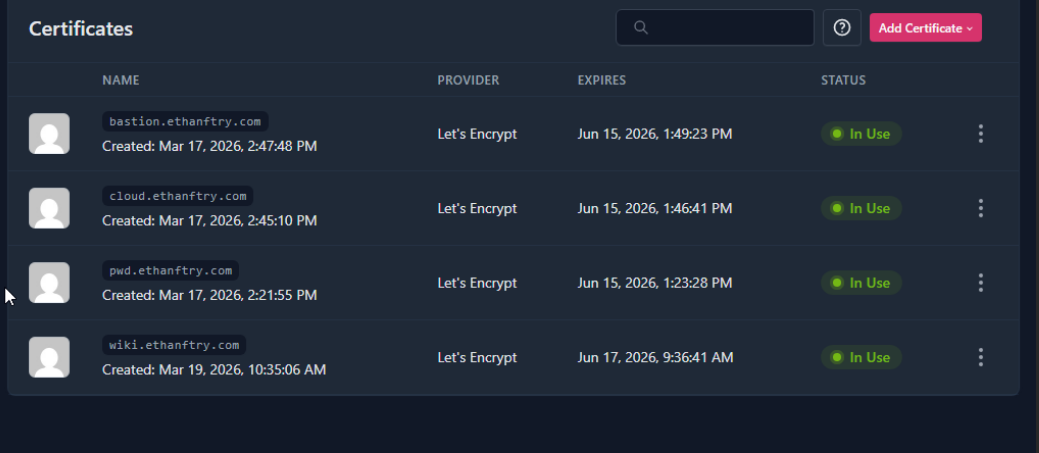The height and width of the screenshot is (453, 1039).
Task: Open actions menu for cloud.ethanftry.com
Action: click(980, 208)
